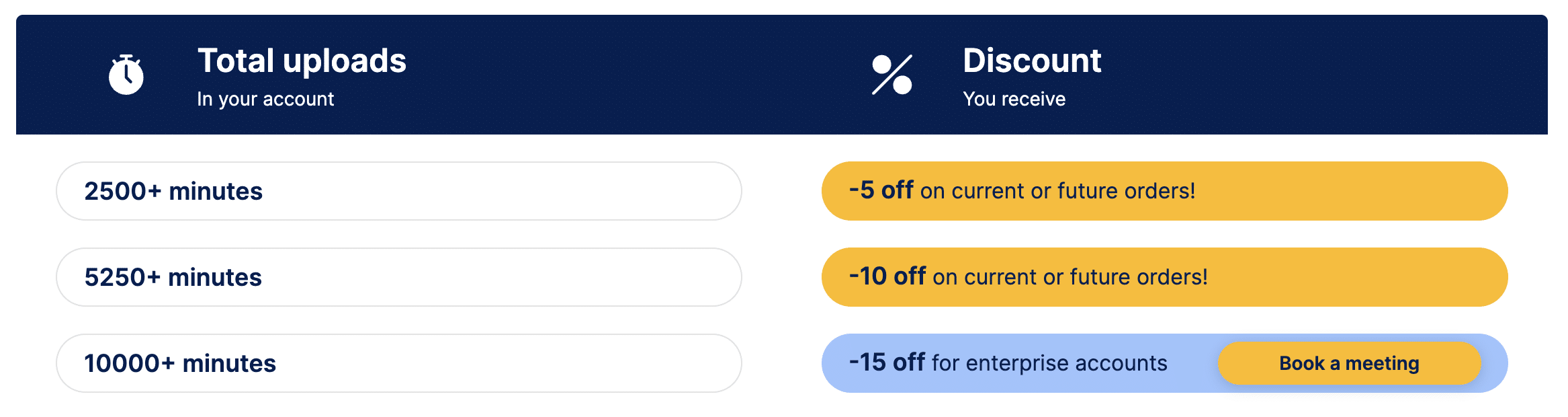
Task: Click the -15 off for enterprise accounts text
Action: pyautogui.click(x=1008, y=363)
